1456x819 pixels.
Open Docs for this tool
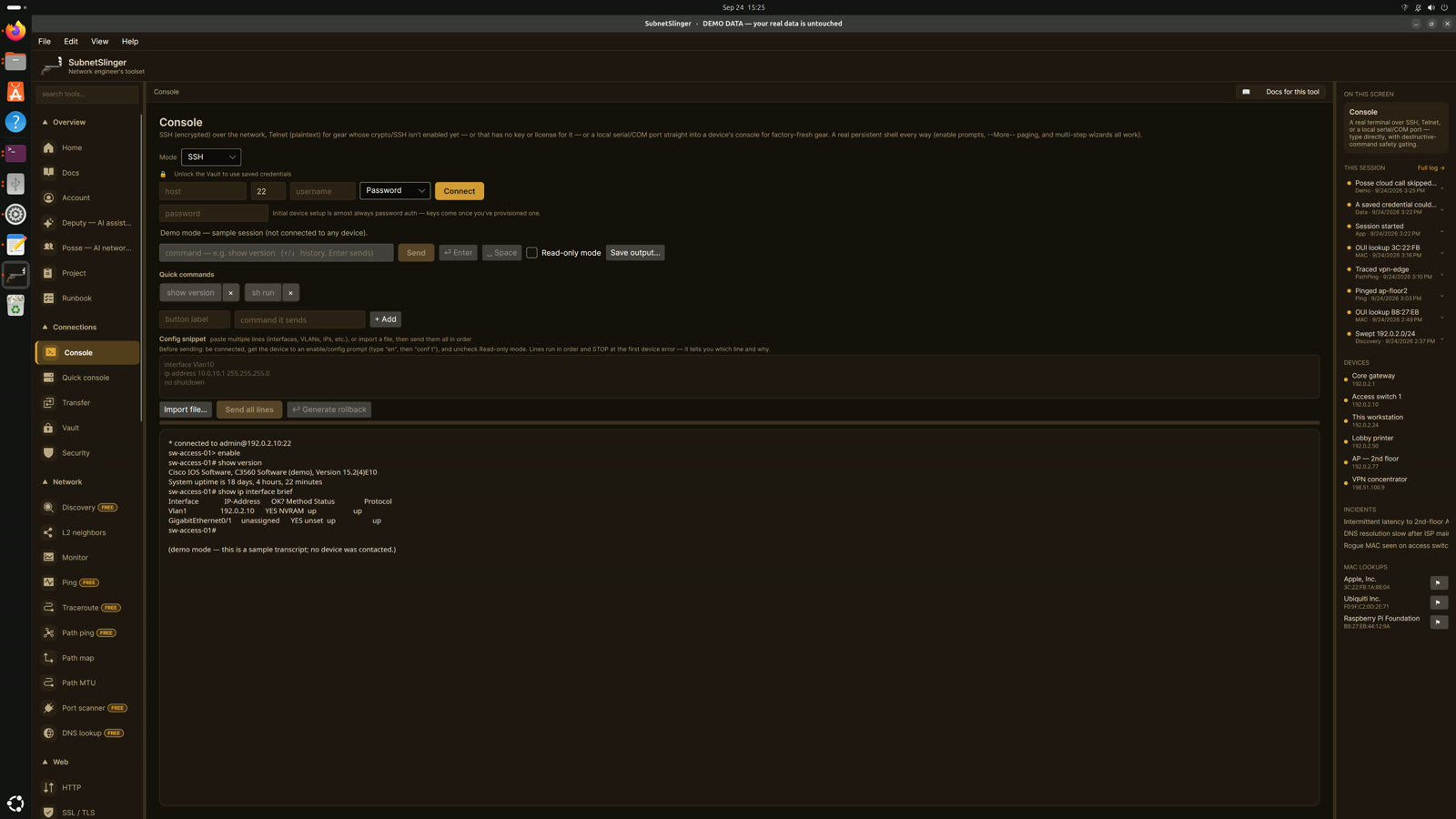1281,92
